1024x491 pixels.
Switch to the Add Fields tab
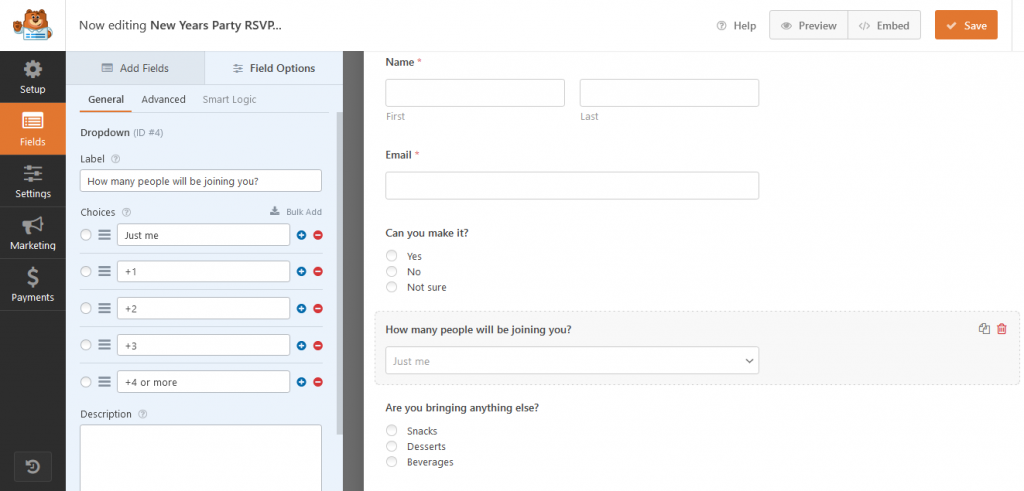pos(135,68)
